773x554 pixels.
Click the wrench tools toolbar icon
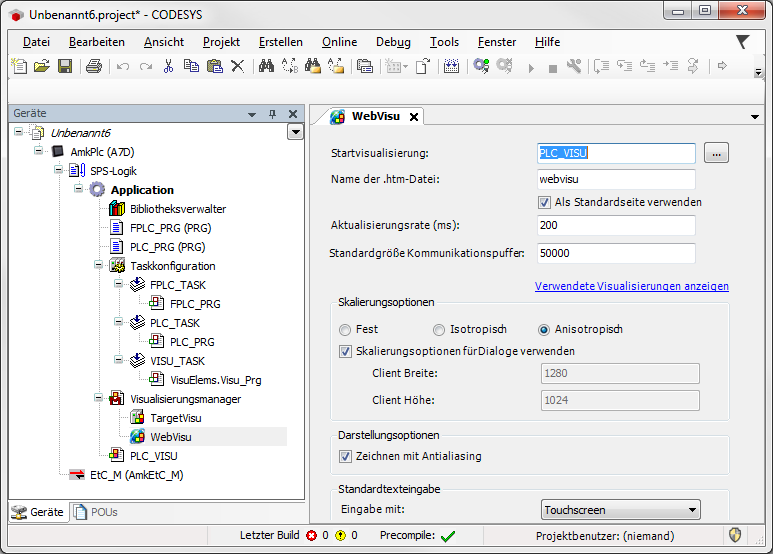(574, 66)
